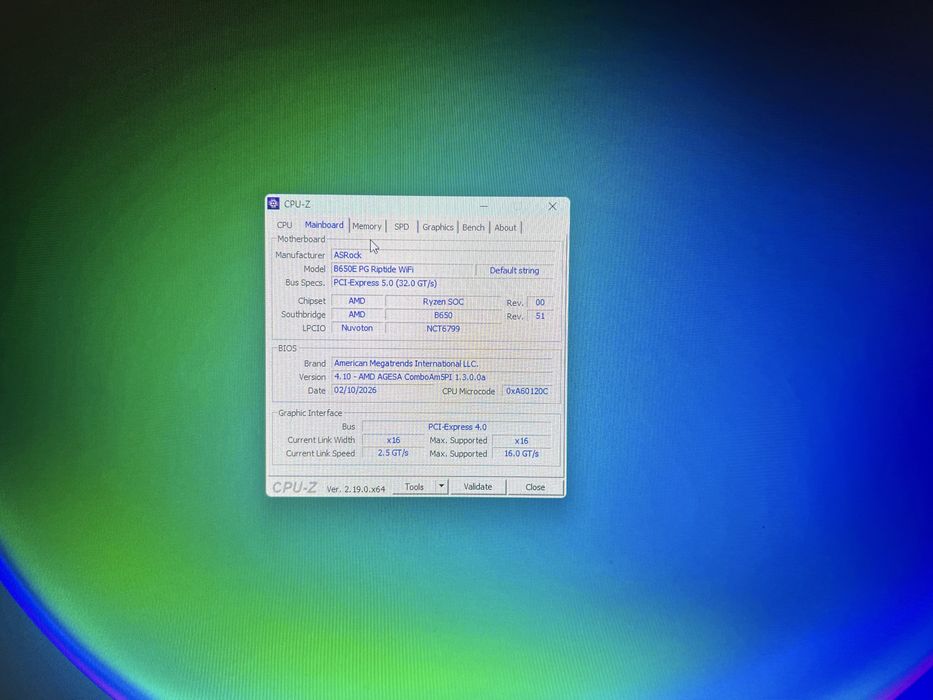Viewport: 933px width, 700px height.
Task: Click the Current Link Speed 2.5 GT/s value
Action: tap(393, 453)
